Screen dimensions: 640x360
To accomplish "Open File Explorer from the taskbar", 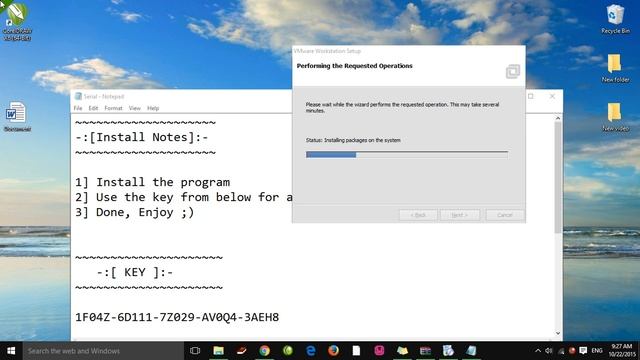I will pos(218,351).
